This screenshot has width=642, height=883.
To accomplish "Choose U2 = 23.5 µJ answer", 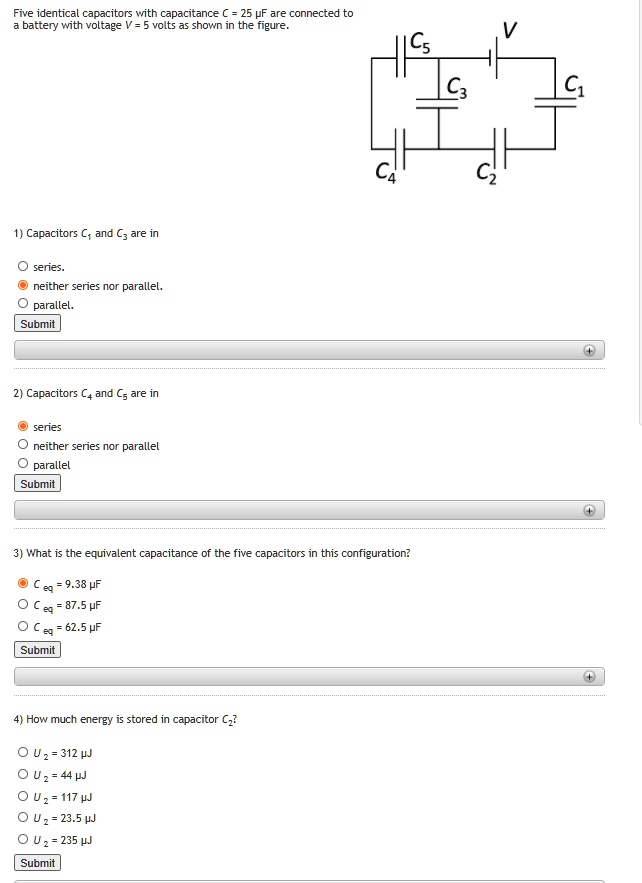I will (21, 817).
